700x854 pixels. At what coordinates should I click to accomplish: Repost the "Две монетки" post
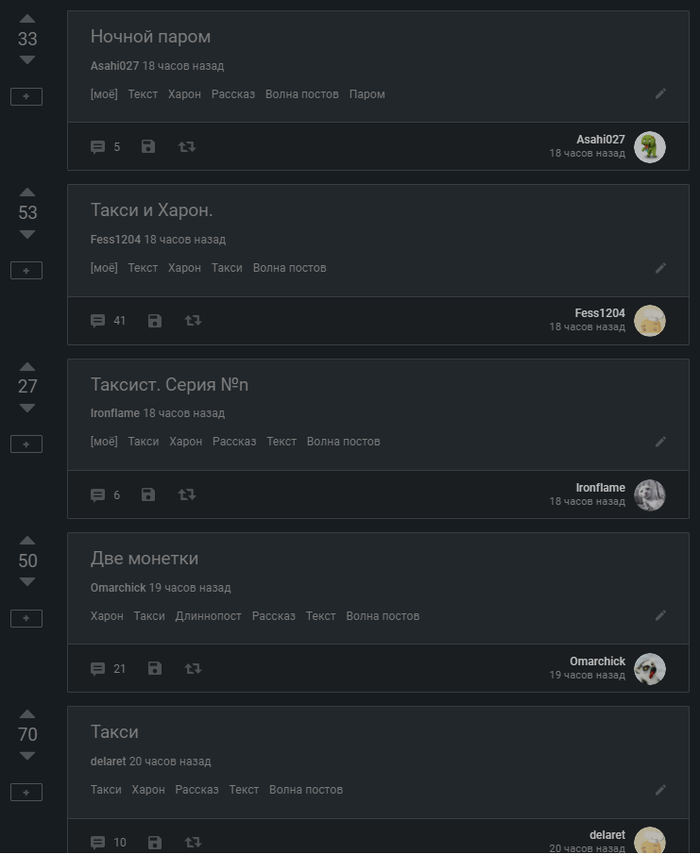tap(193, 668)
